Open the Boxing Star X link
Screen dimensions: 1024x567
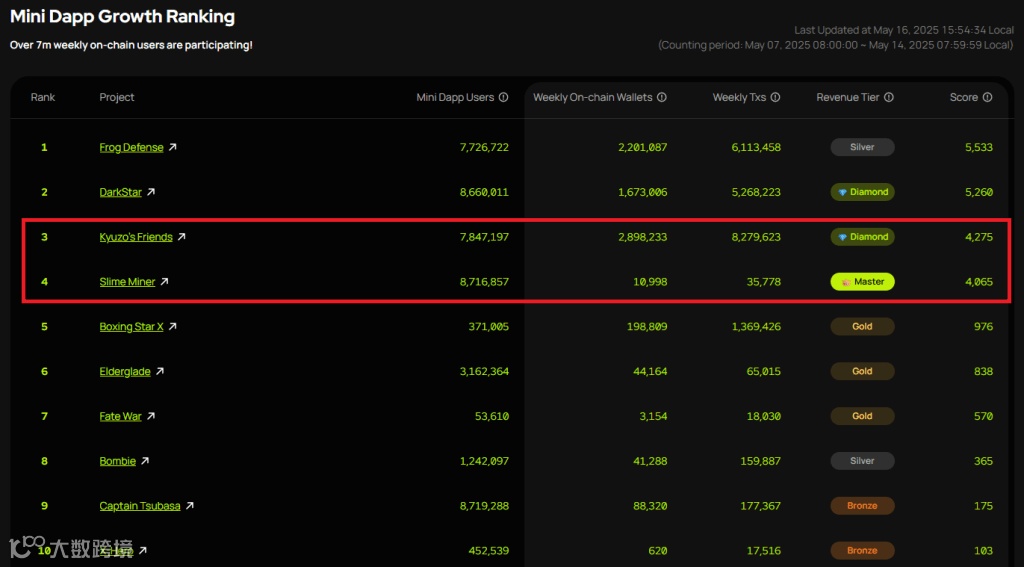pos(131,327)
